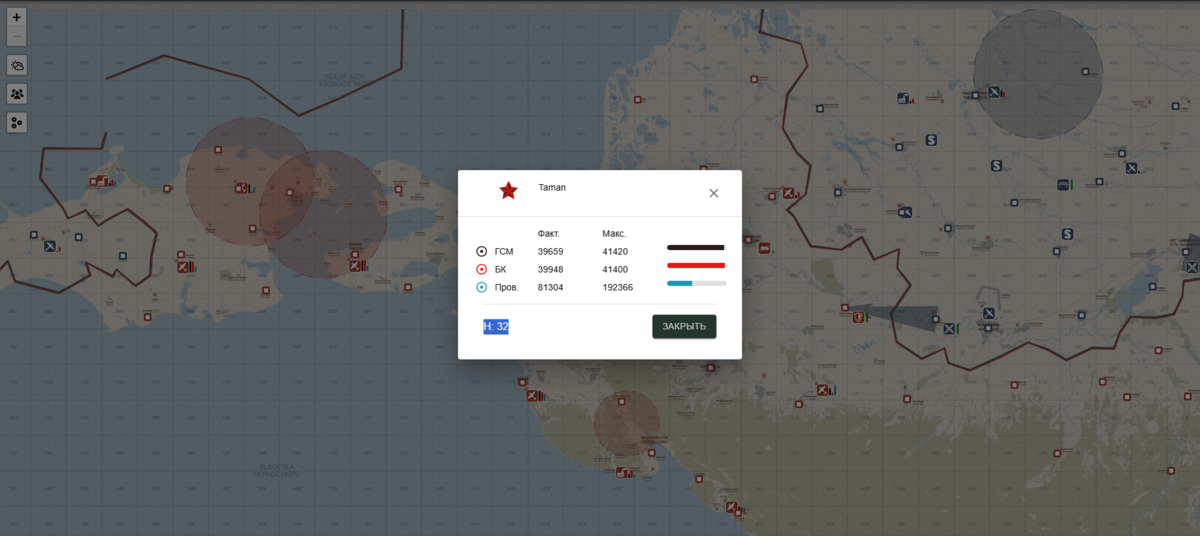Select the БК radio indicator
Image resolution: width=1200 pixels, height=536 pixels.
click(482, 269)
